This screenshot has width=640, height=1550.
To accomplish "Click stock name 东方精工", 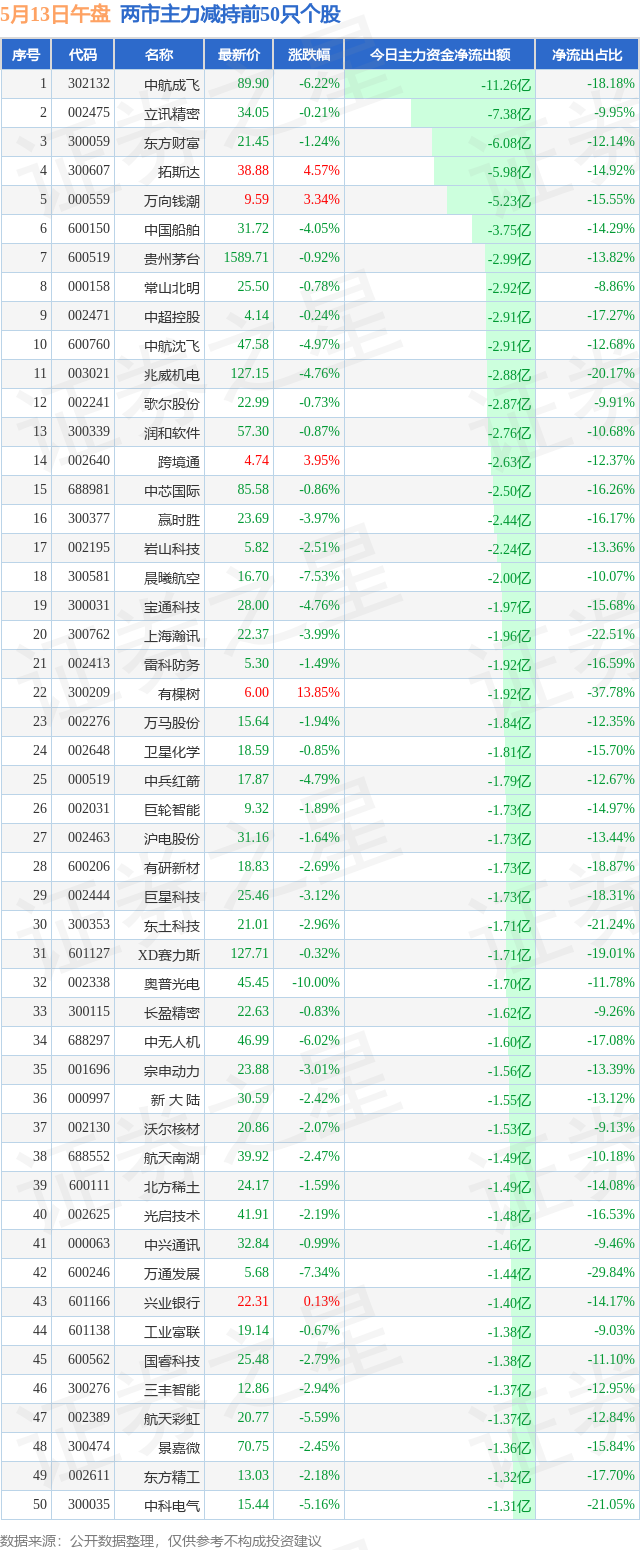I will (172, 1476).
